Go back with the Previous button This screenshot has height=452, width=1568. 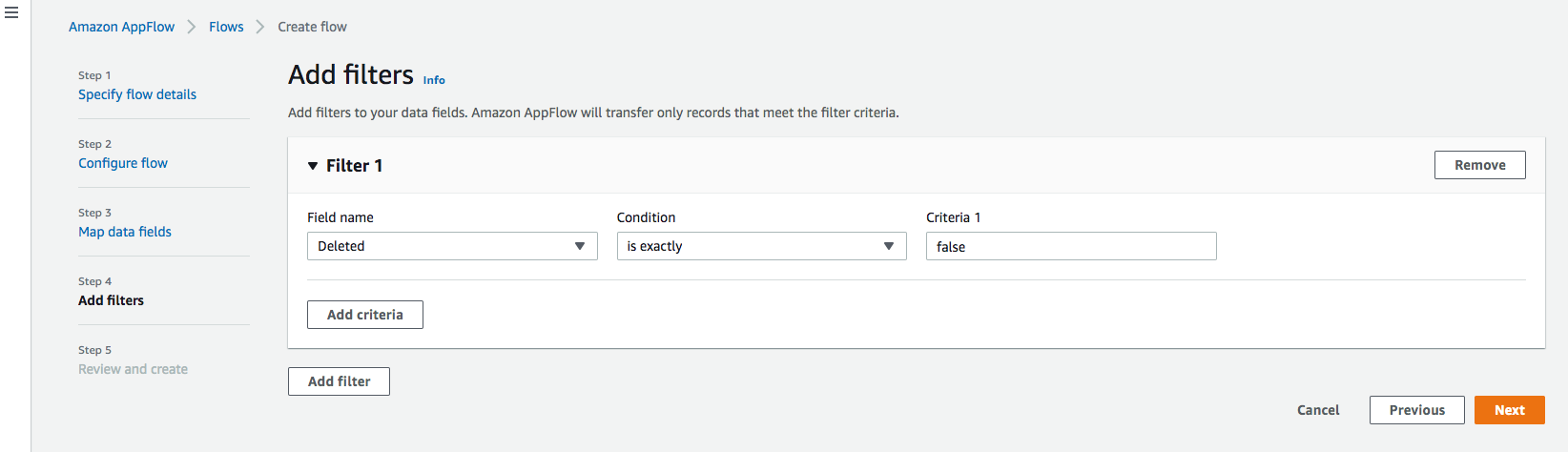click(1416, 410)
